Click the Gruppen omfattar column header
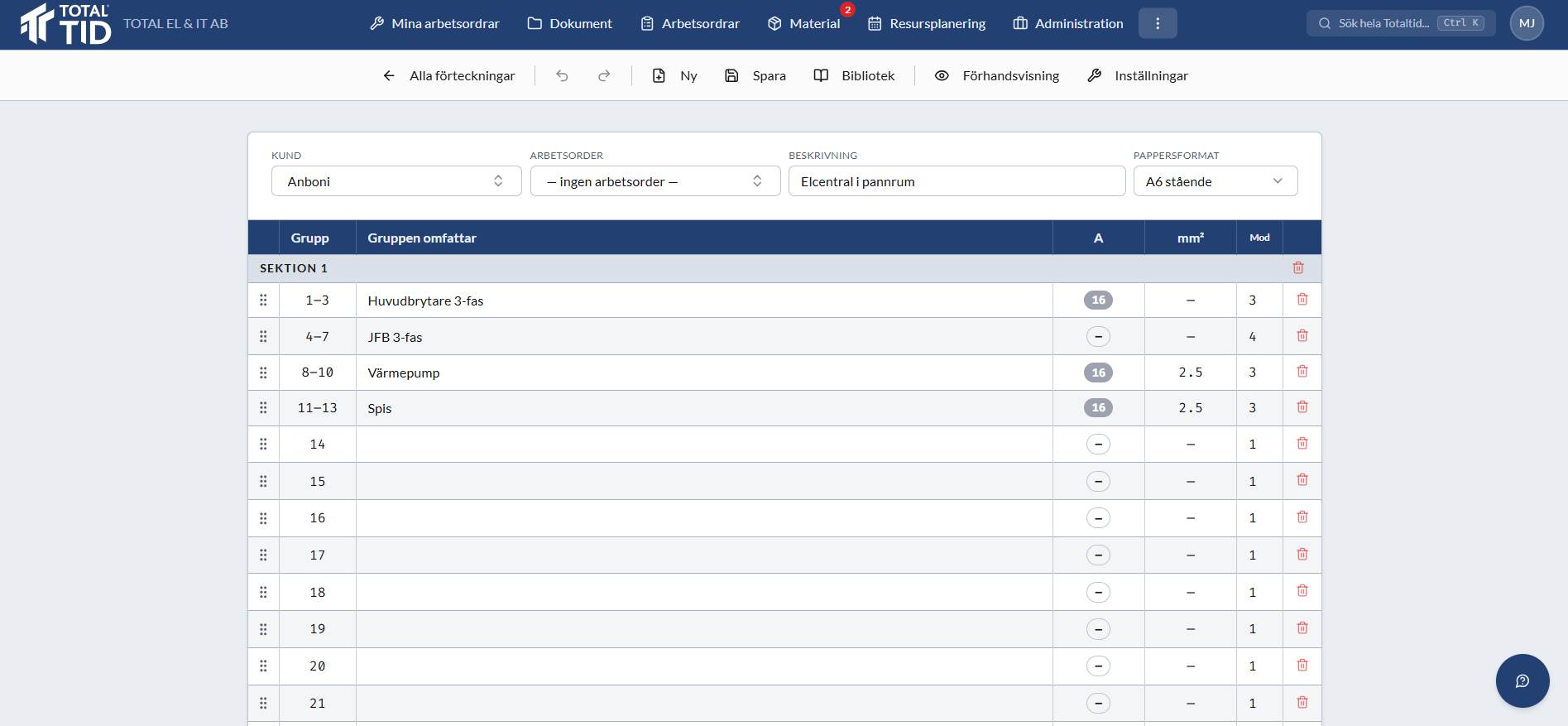The height and width of the screenshot is (726, 1568). pyautogui.click(x=422, y=238)
